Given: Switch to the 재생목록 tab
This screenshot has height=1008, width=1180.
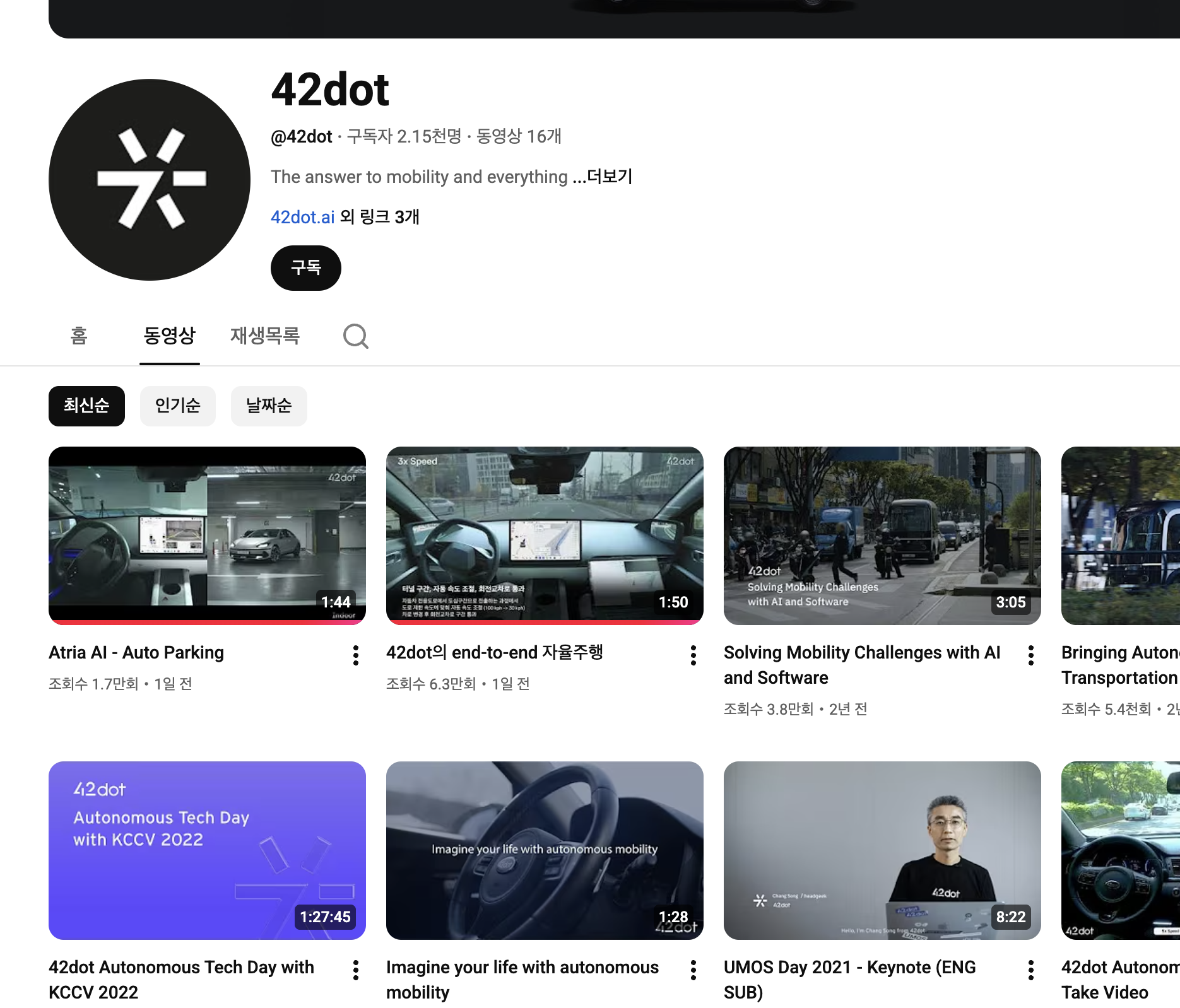Looking at the screenshot, I should click(x=265, y=336).
